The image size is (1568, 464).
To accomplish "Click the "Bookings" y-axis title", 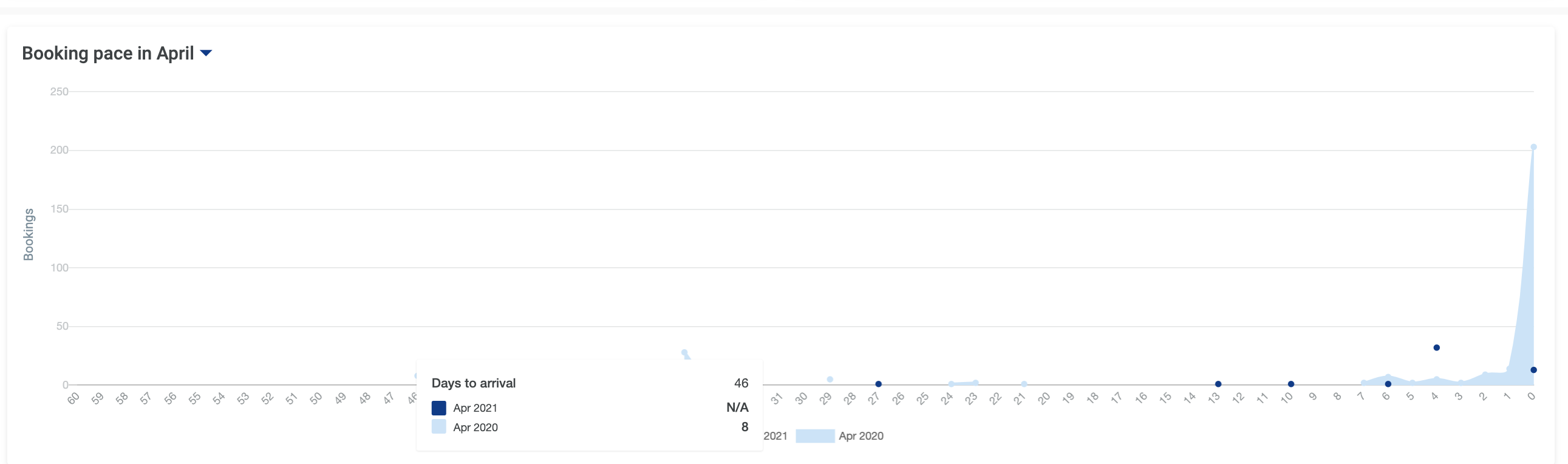I will pos(29,234).
